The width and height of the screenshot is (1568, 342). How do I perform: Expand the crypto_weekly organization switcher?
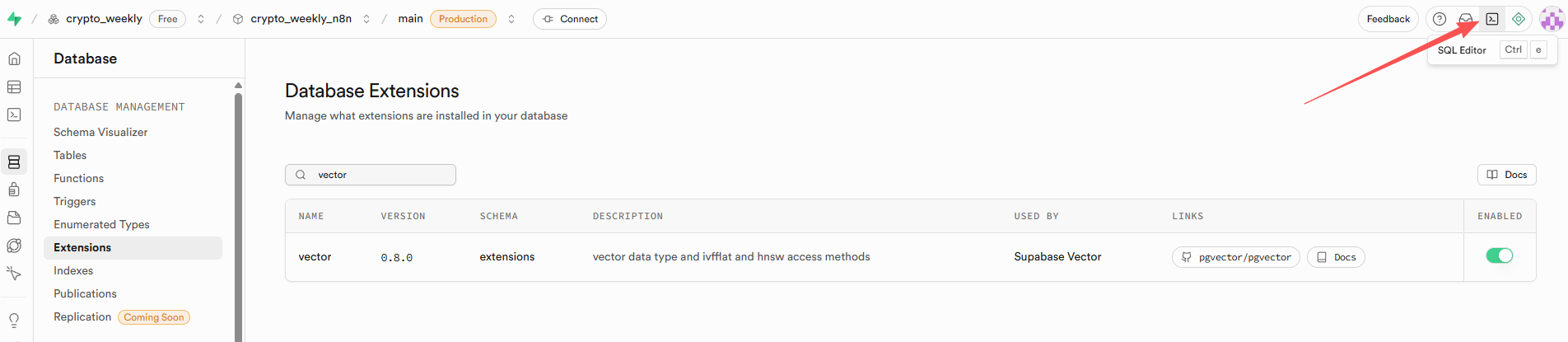pos(201,19)
